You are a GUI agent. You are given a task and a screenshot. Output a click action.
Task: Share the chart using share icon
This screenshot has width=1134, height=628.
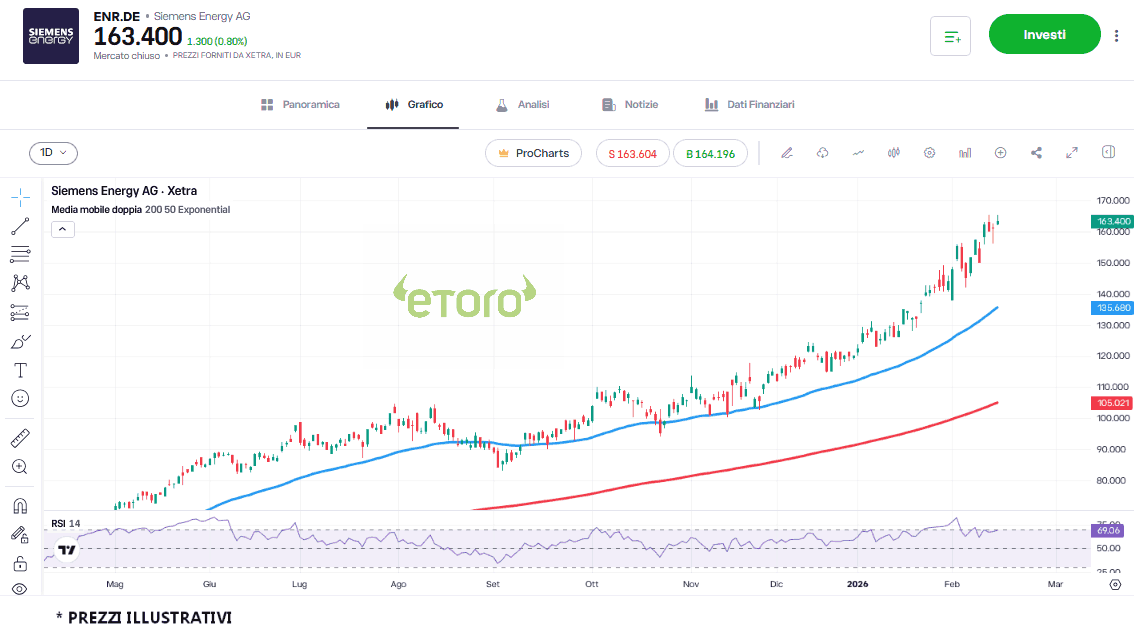pos(1036,153)
